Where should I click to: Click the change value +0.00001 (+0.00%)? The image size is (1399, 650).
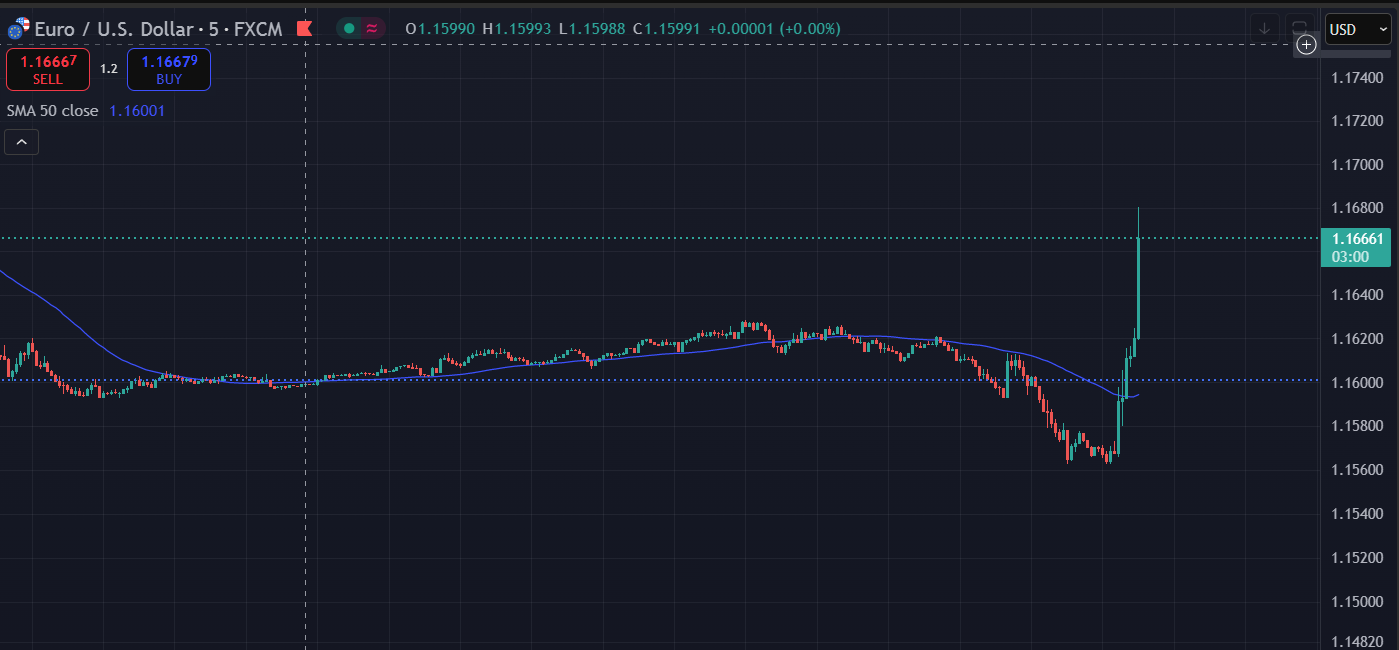(x=775, y=29)
